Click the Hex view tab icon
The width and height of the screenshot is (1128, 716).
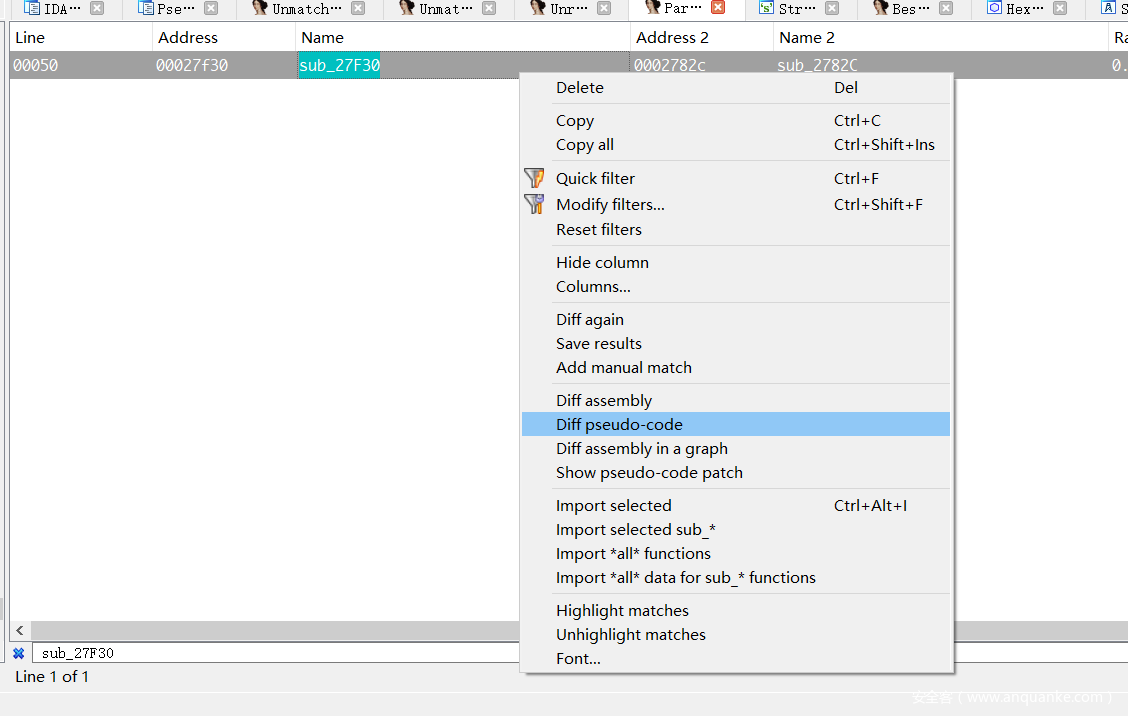click(994, 8)
